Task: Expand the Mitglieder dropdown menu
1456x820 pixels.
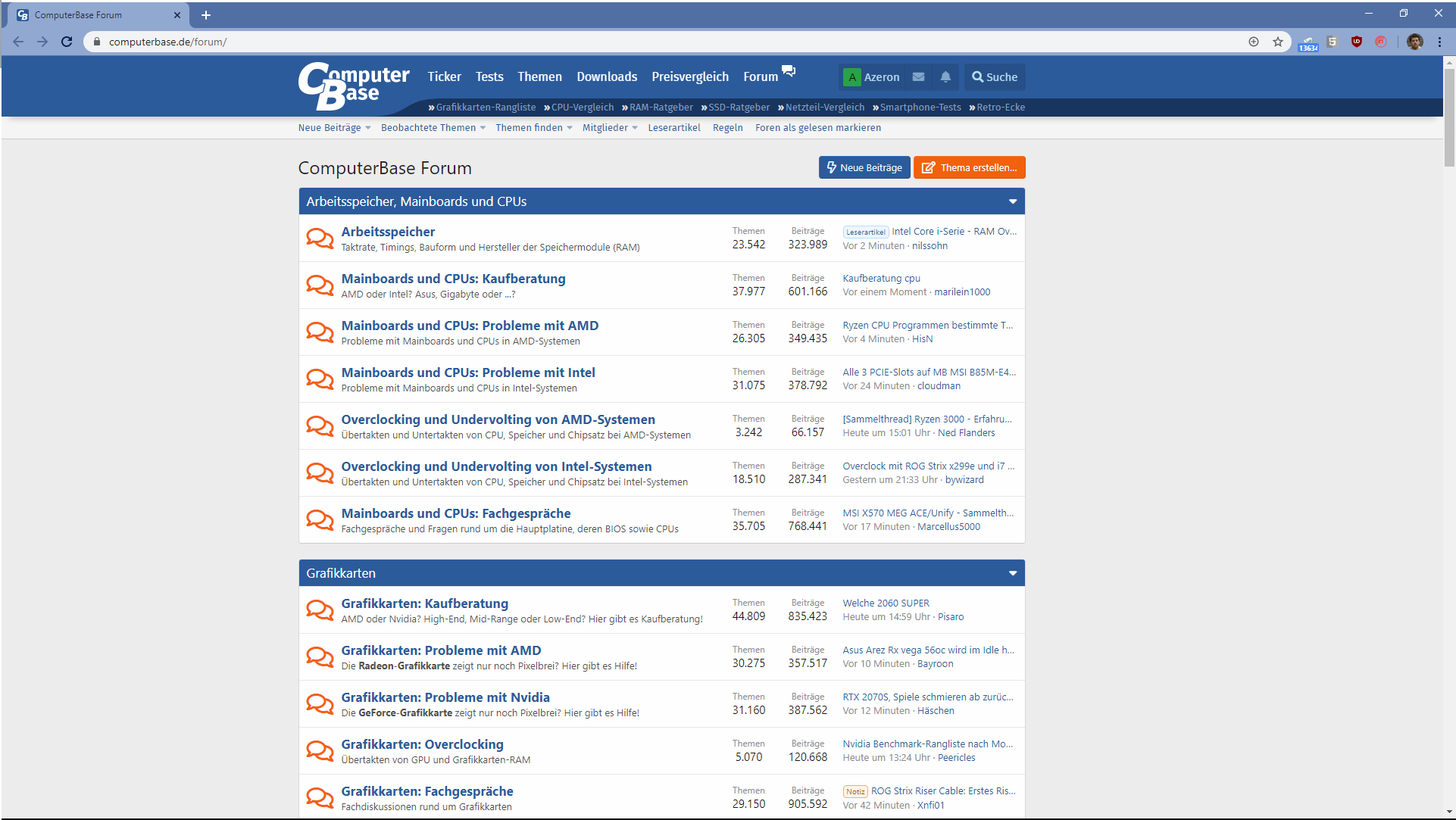Action: [x=635, y=127]
